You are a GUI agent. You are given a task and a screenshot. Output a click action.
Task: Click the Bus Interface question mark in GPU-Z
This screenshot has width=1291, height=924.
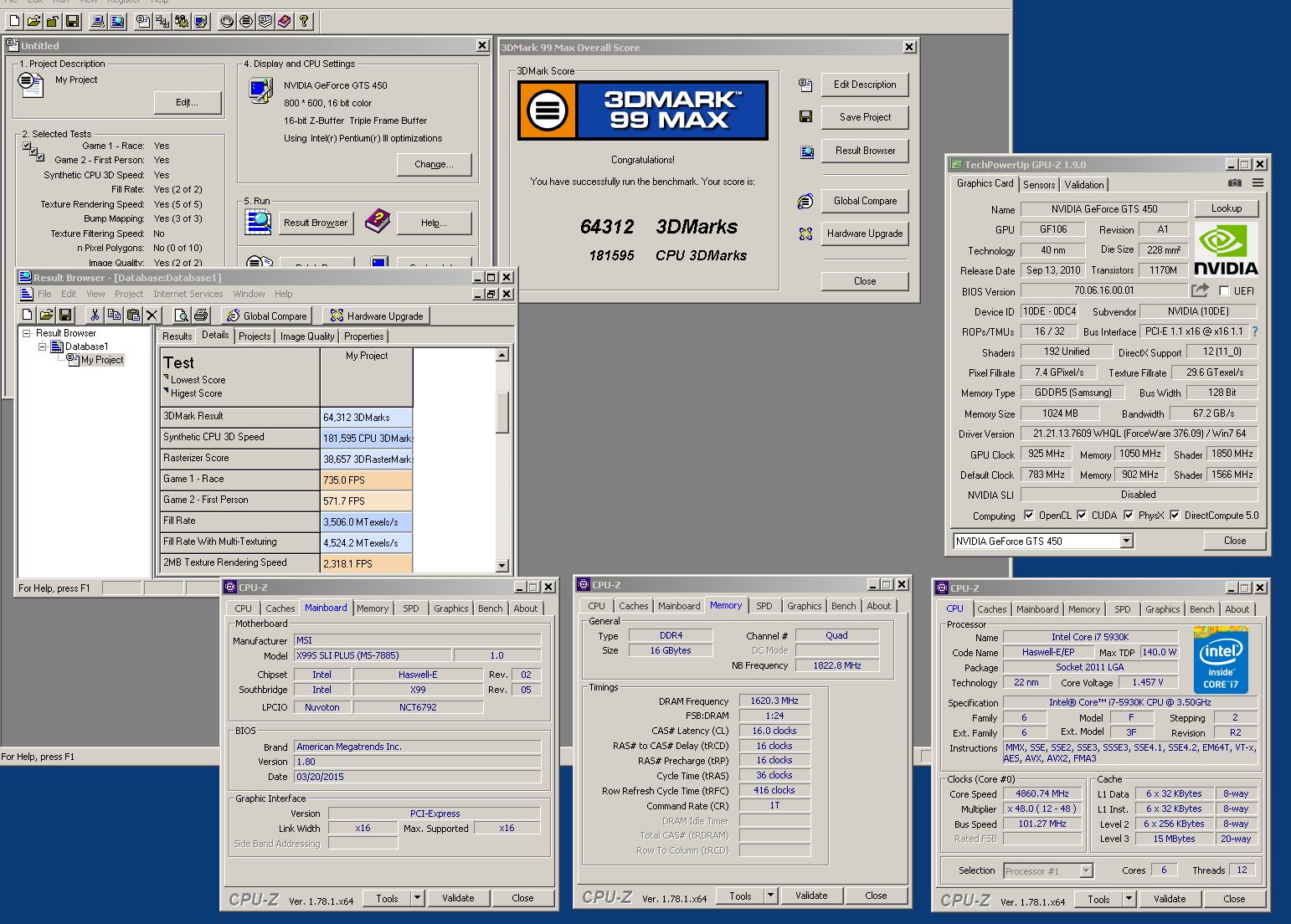[x=1255, y=331]
